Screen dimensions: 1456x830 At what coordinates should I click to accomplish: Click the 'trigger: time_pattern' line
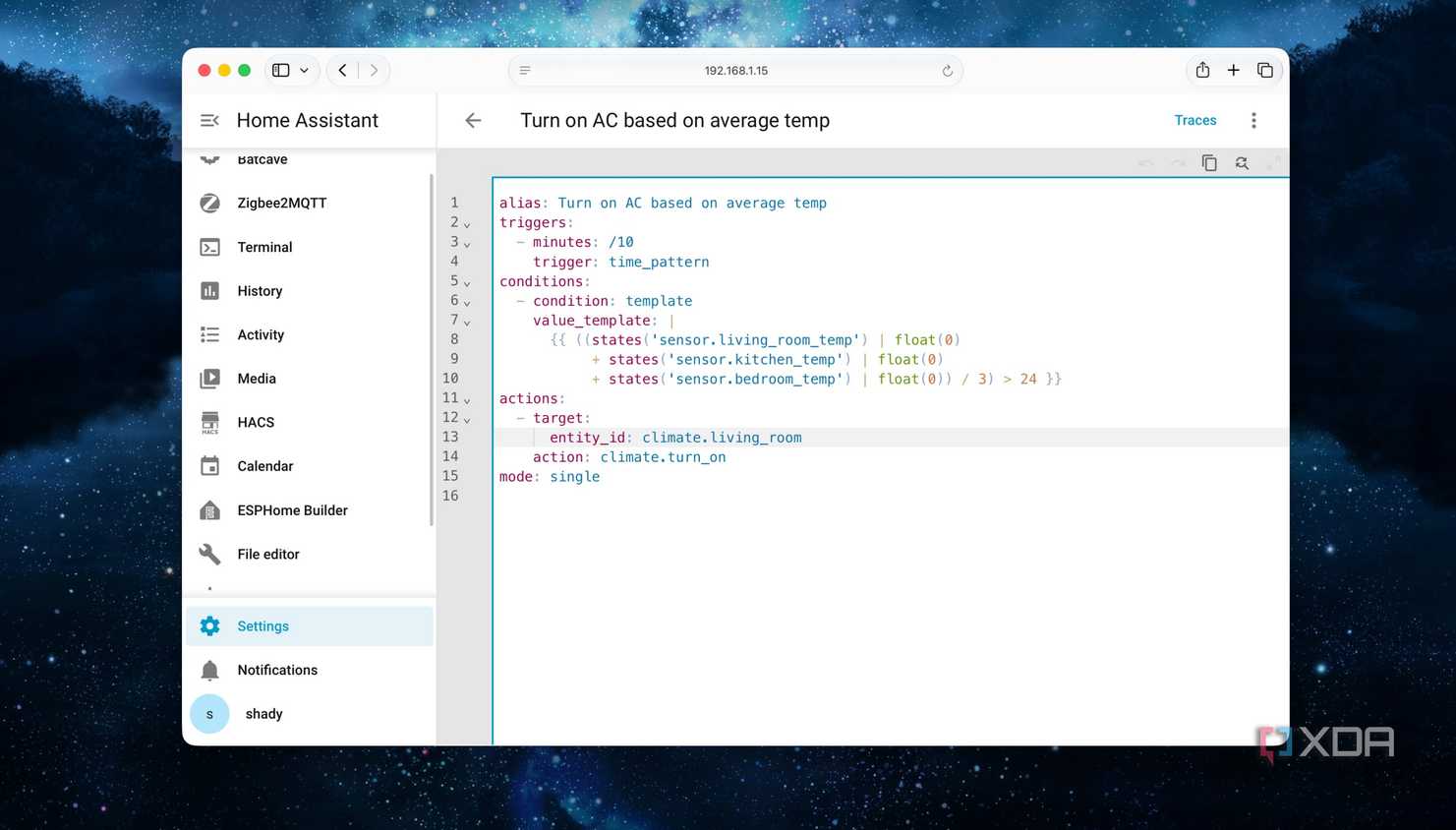620,262
